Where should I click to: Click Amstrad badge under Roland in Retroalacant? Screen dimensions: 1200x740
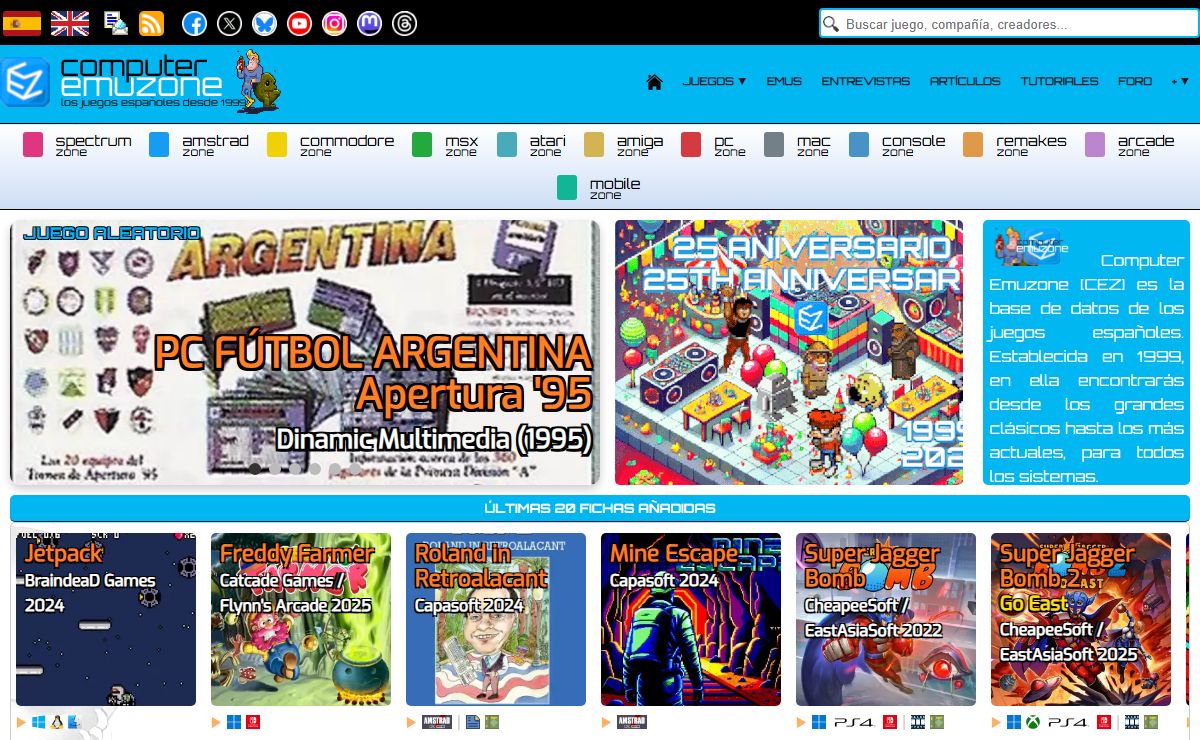[x=438, y=721]
